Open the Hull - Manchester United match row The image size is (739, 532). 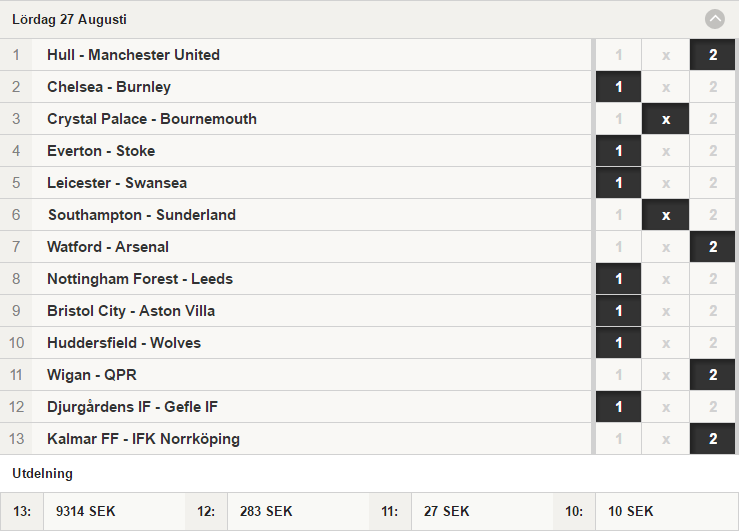click(296, 55)
